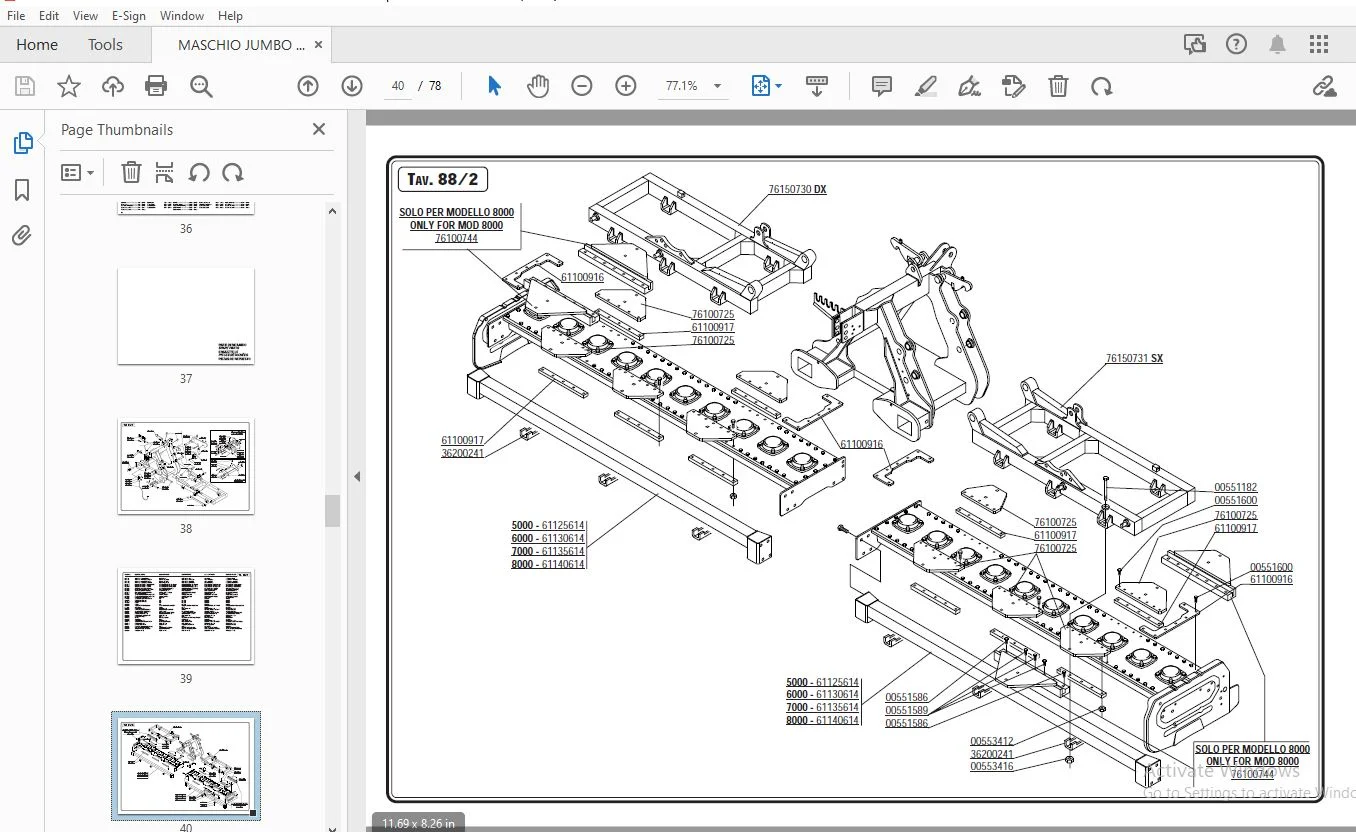Open the share comments chat icon
Screen dimensions: 1356x832
(1194, 44)
